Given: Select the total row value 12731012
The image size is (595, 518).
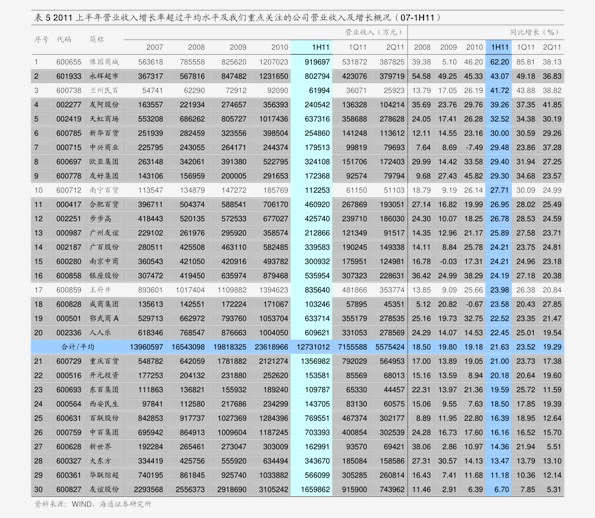Looking at the screenshot, I should click(x=313, y=347).
